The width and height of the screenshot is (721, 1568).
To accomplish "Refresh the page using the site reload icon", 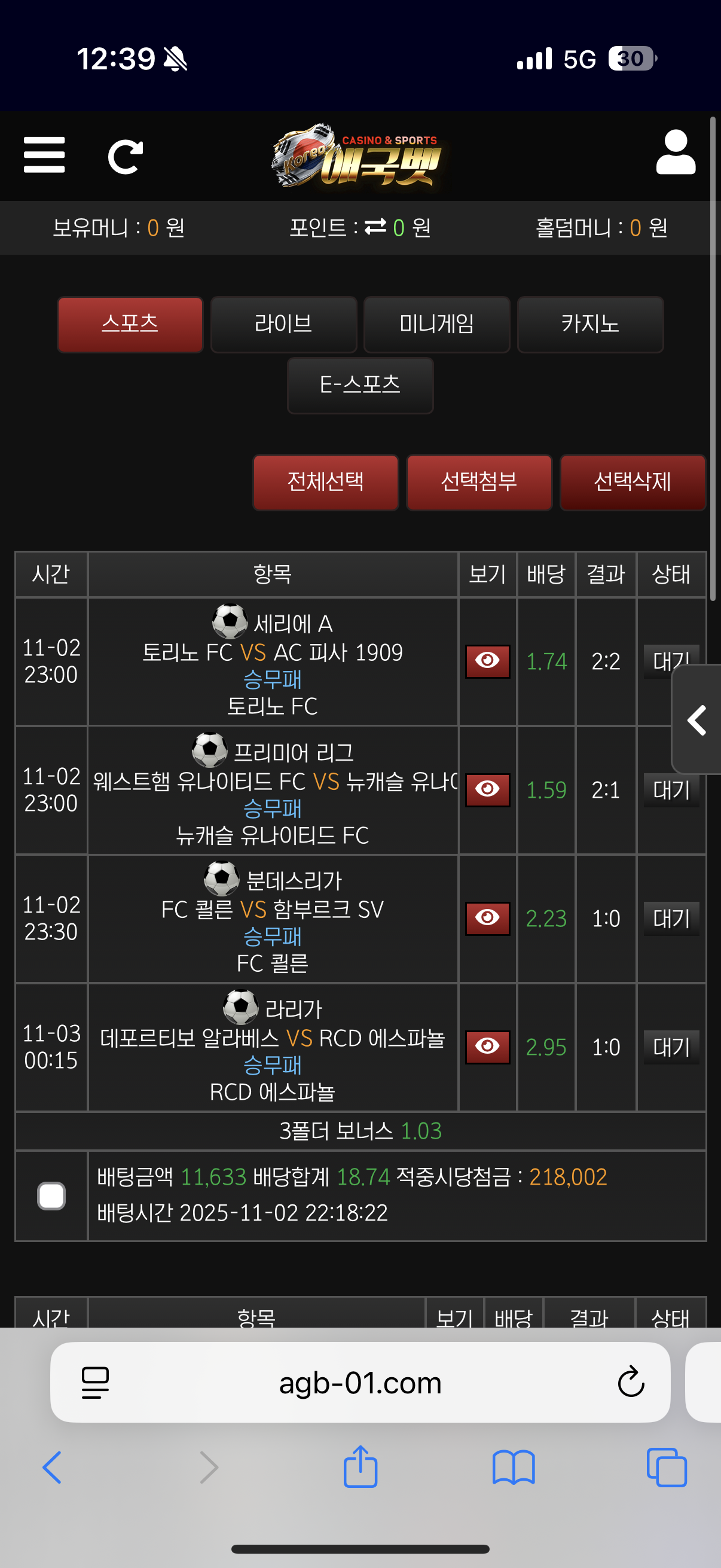I will point(126,156).
